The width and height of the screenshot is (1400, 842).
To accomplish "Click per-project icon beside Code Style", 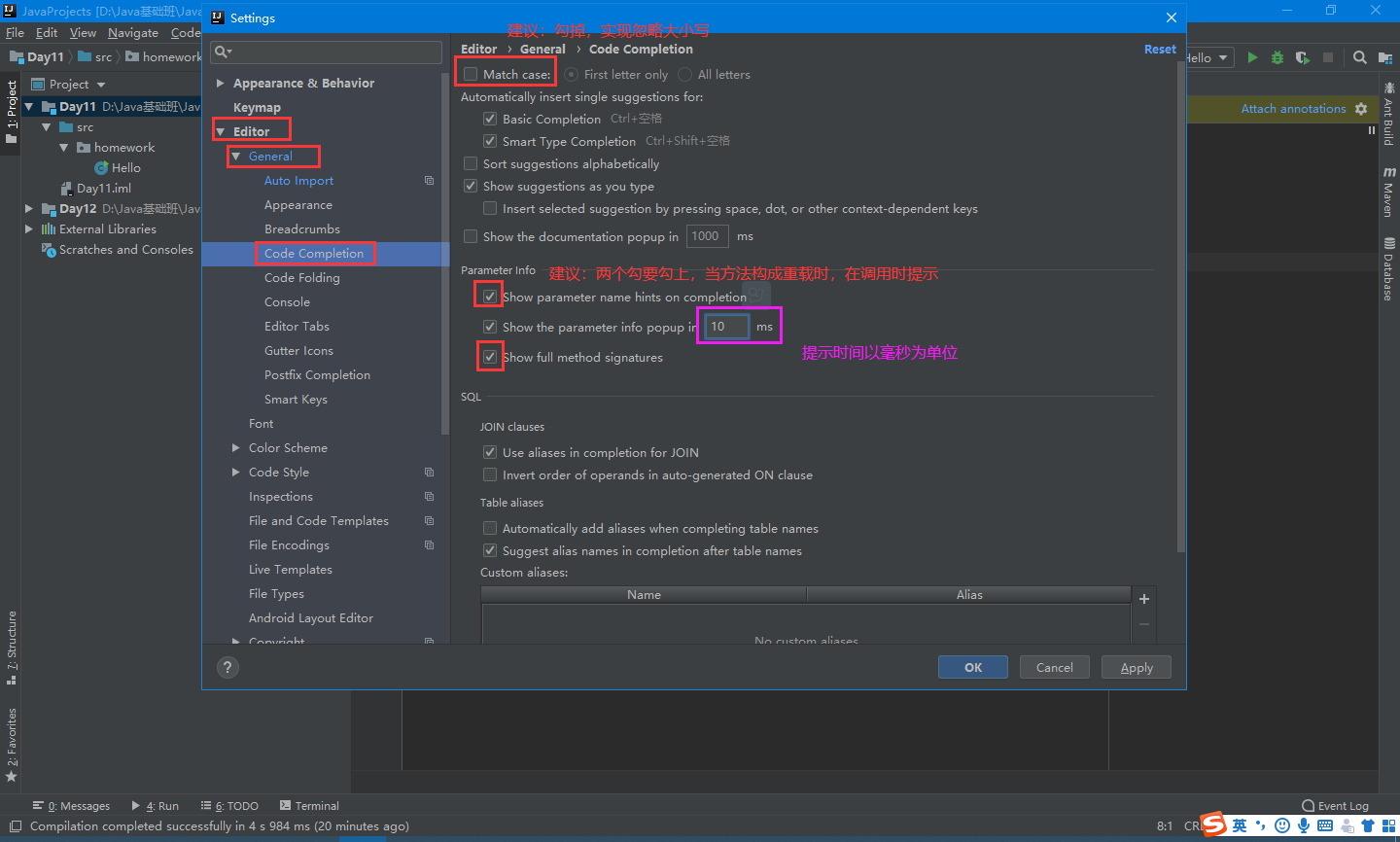I will (x=429, y=473).
